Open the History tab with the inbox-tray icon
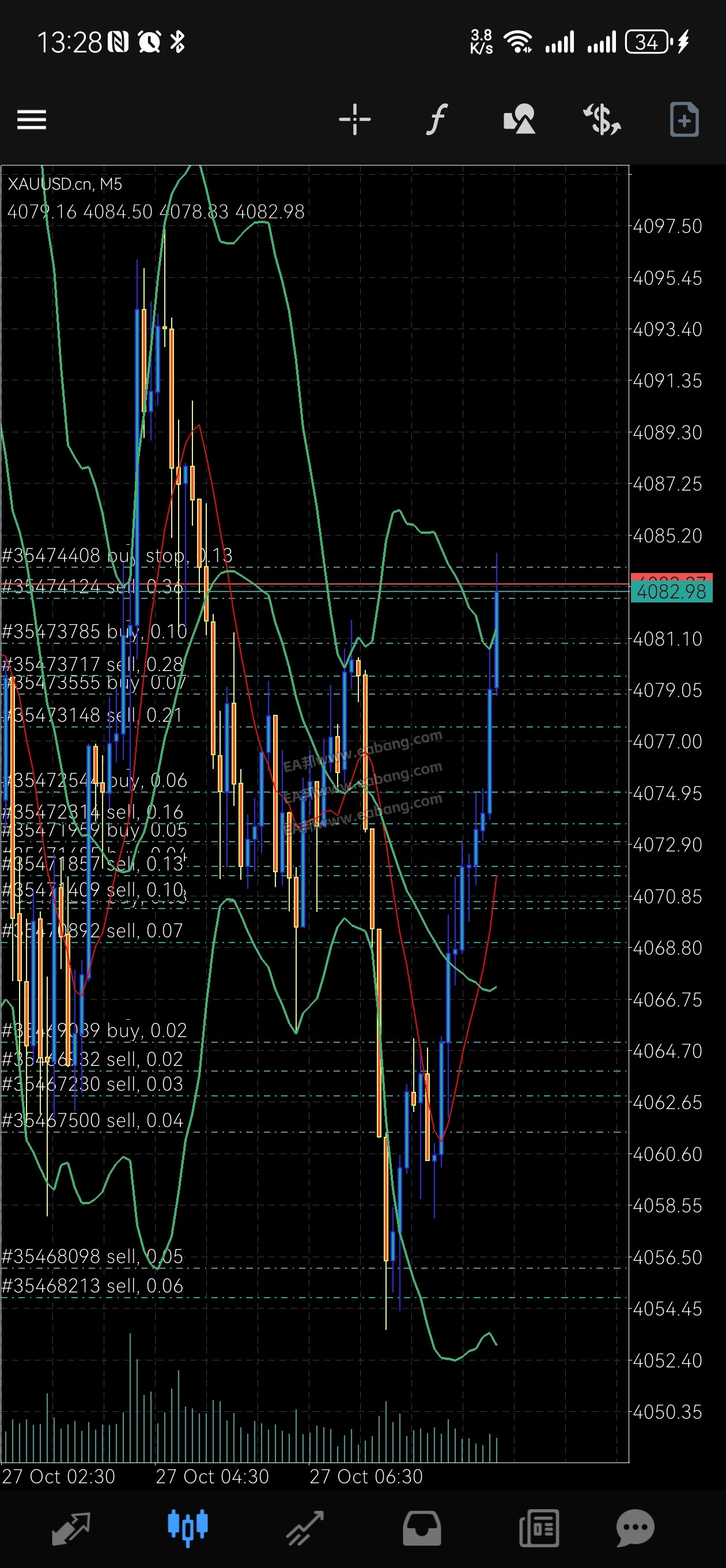Image resolution: width=726 pixels, height=1568 pixels. pos(422,1528)
